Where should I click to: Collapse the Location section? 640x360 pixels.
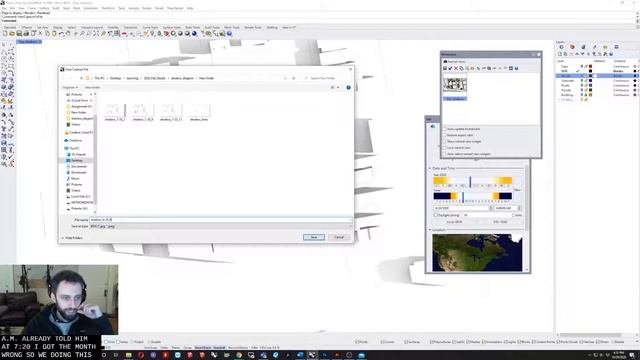click(430, 230)
